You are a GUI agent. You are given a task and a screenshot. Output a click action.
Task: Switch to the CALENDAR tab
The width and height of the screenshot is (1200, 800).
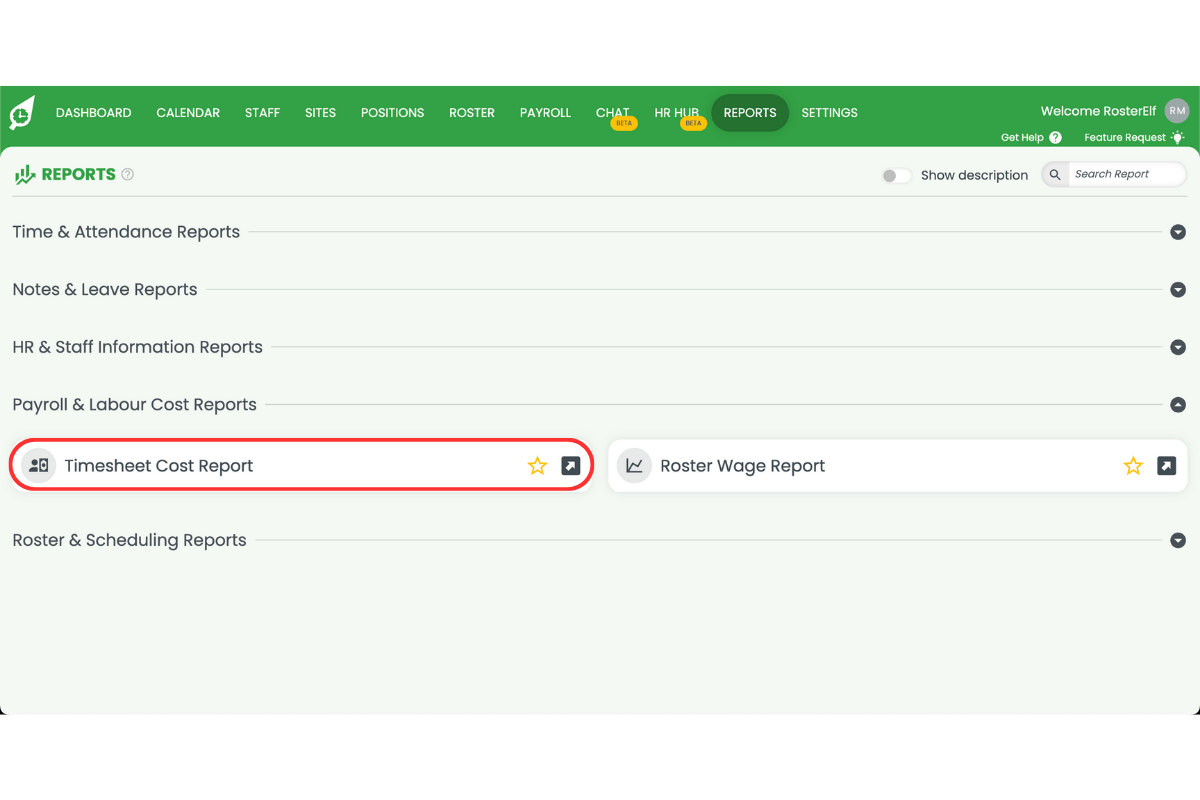[x=188, y=112]
